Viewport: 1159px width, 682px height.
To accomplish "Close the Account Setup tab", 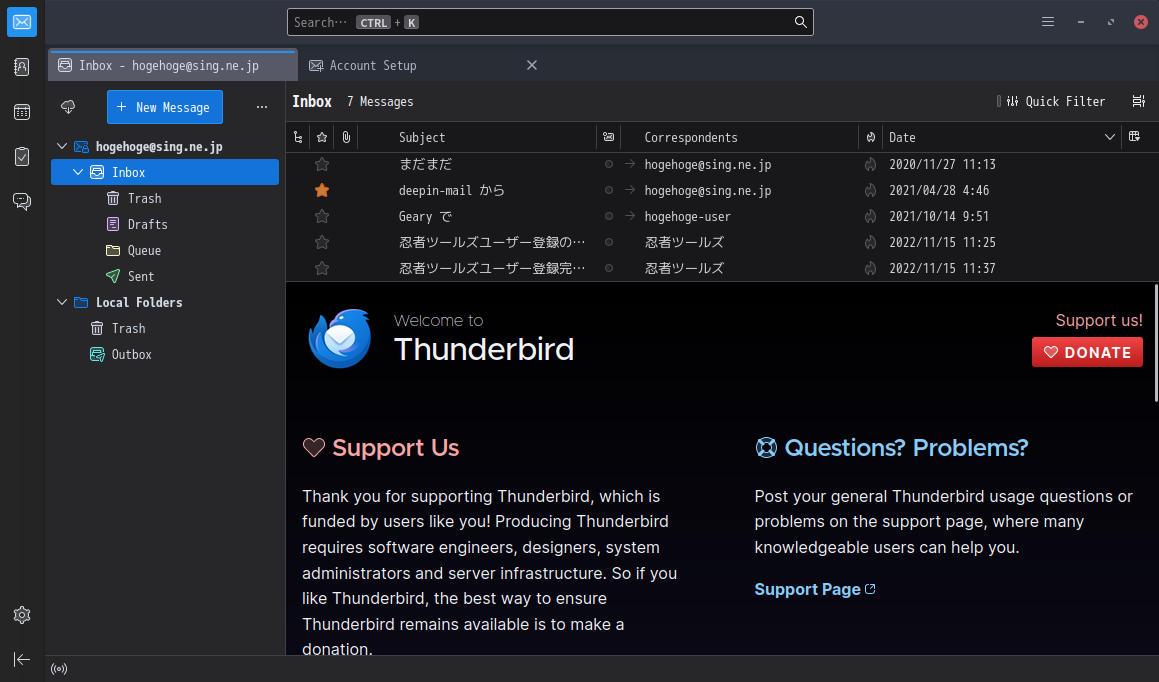I will point(531,65).
